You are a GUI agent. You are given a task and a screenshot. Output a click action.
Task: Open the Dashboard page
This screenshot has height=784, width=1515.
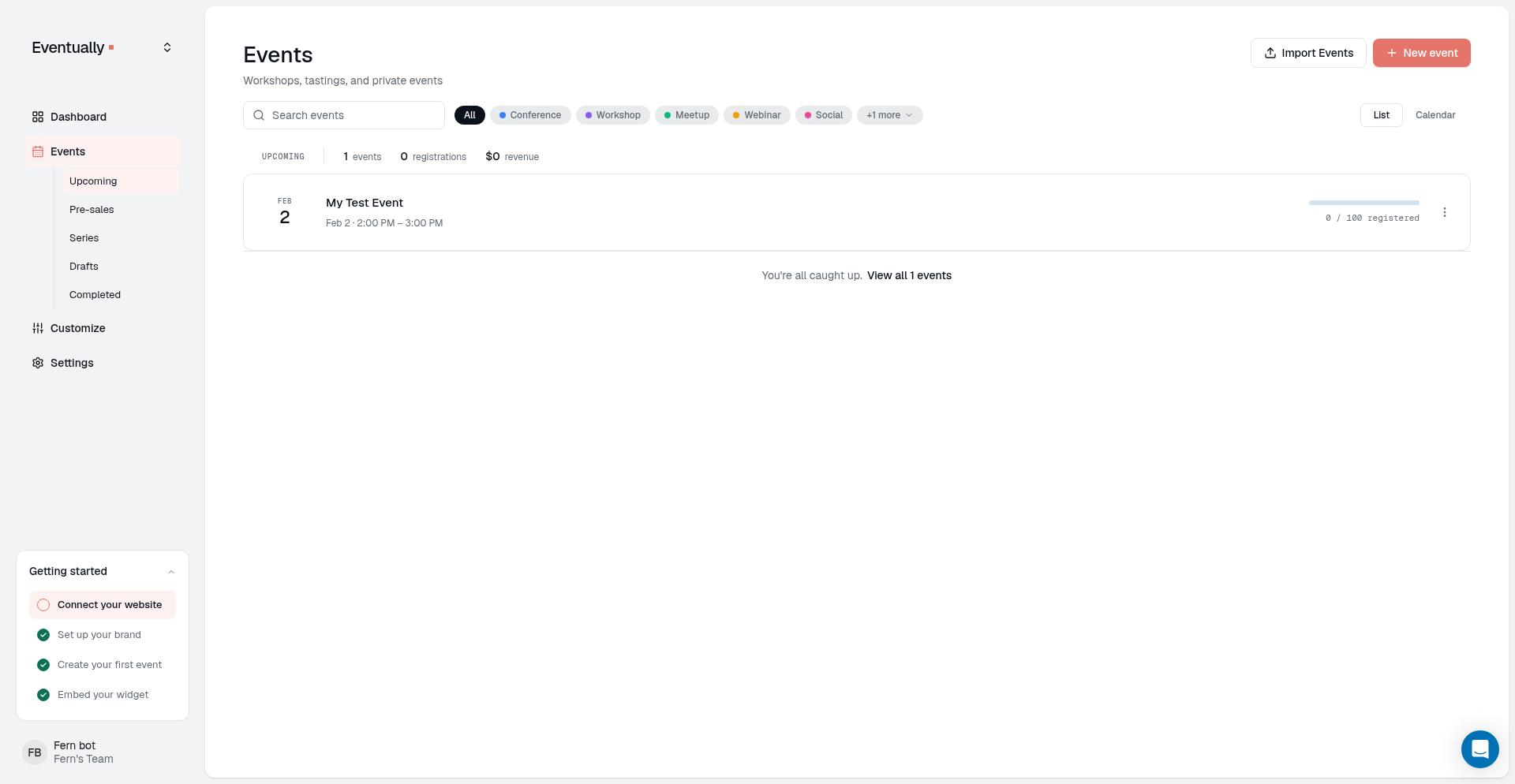[x=102, y=117]
